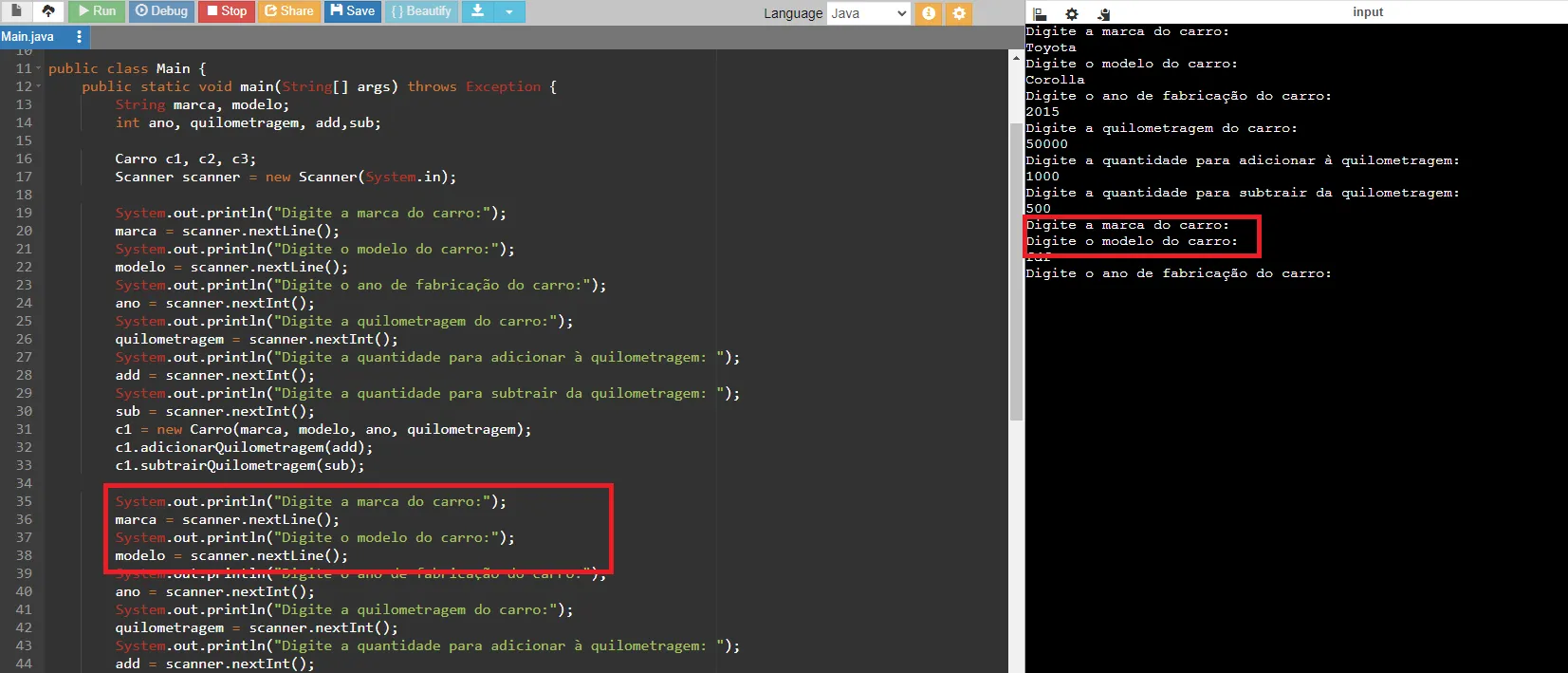Click the Share button

click(x=288, y=11)
